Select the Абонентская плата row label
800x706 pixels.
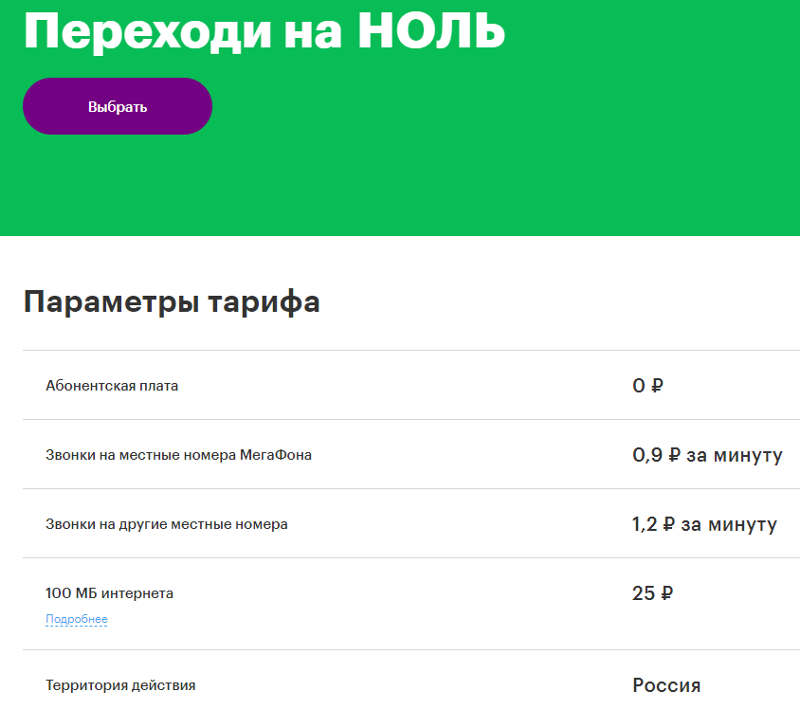coord(112,386)
